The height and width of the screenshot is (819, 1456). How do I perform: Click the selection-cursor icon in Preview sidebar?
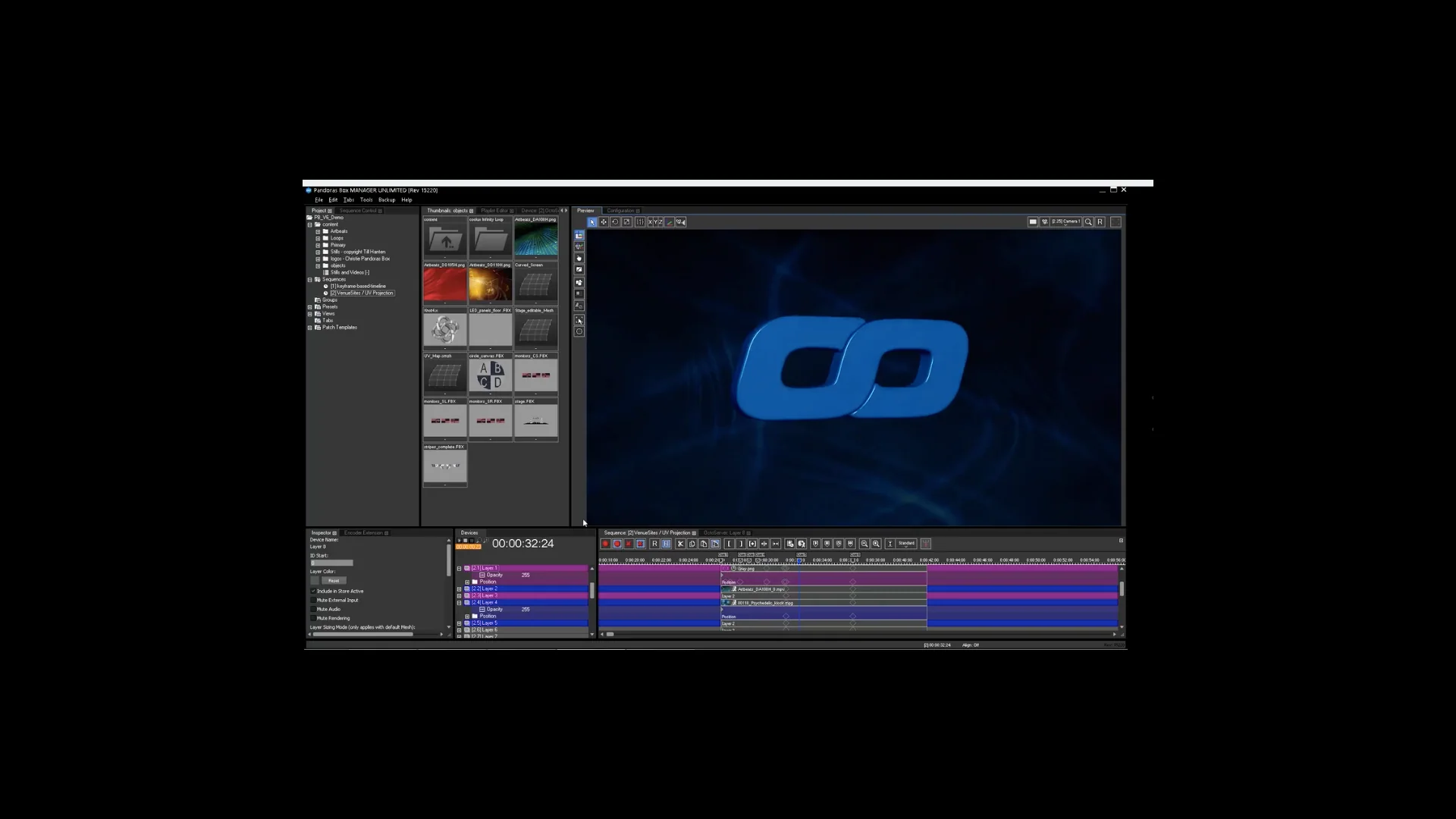click(579, 321)
